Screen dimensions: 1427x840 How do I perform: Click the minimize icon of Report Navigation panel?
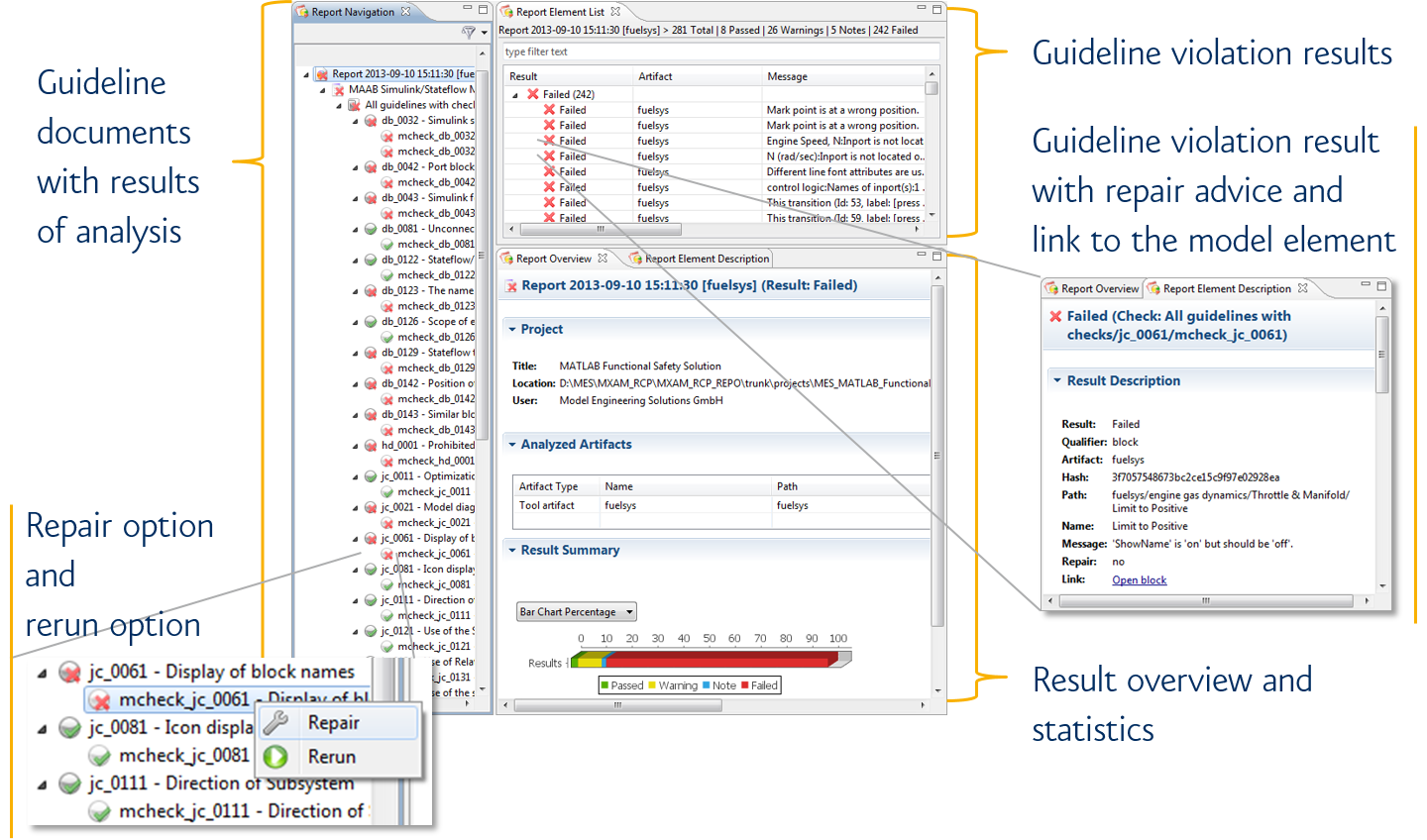pos(468,10)
